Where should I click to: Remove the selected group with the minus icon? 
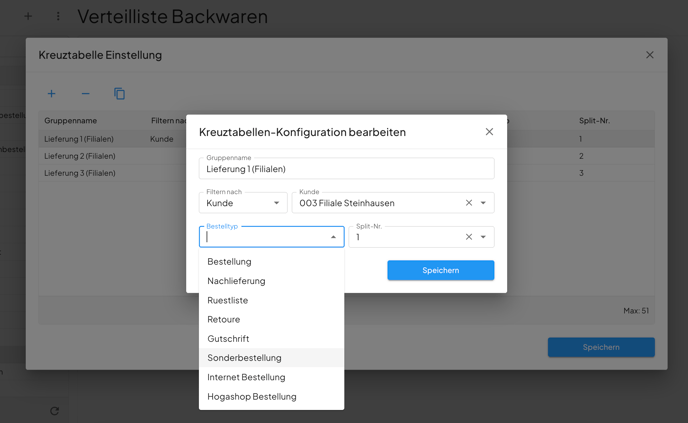(85, 93)
